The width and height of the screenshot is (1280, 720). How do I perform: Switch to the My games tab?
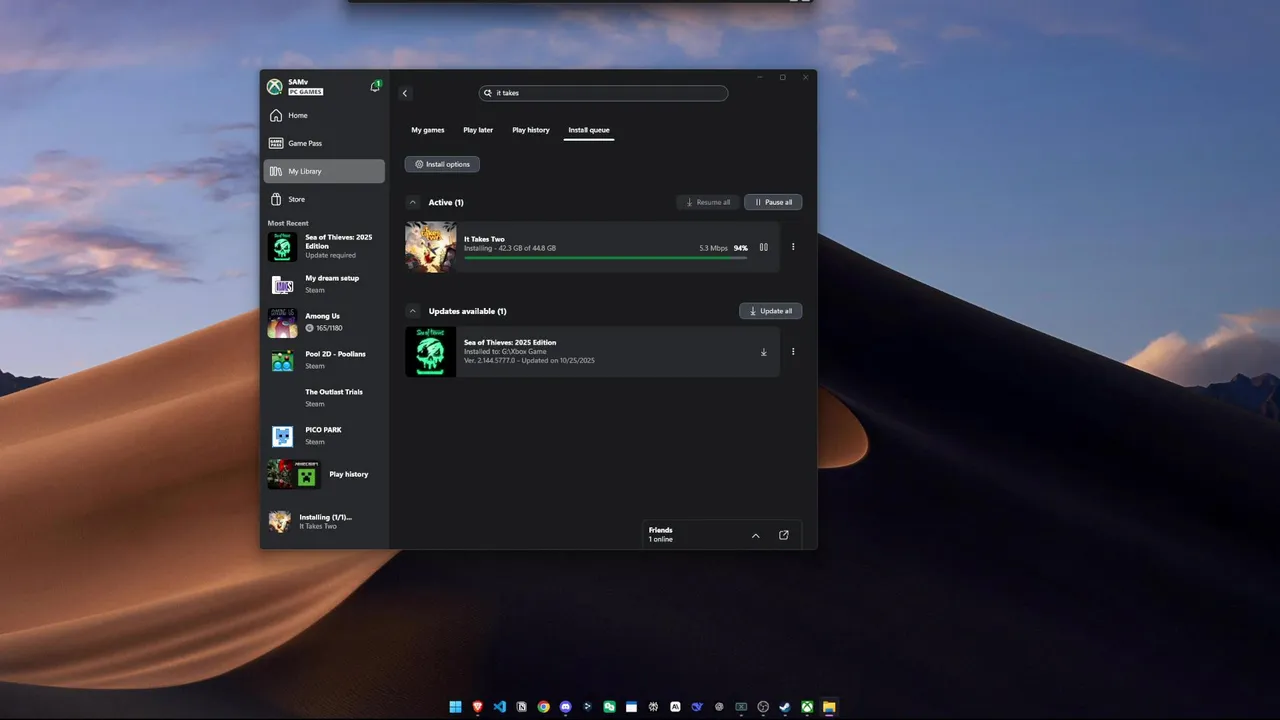428,130
